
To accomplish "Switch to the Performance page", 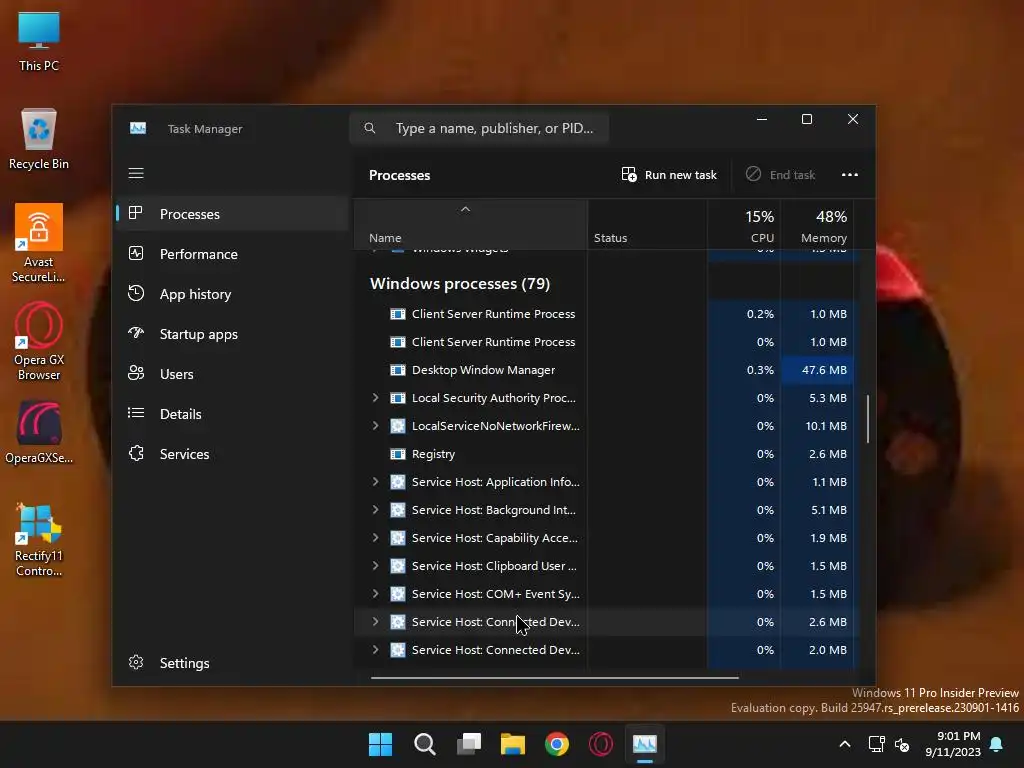I will tap(232, 254).
